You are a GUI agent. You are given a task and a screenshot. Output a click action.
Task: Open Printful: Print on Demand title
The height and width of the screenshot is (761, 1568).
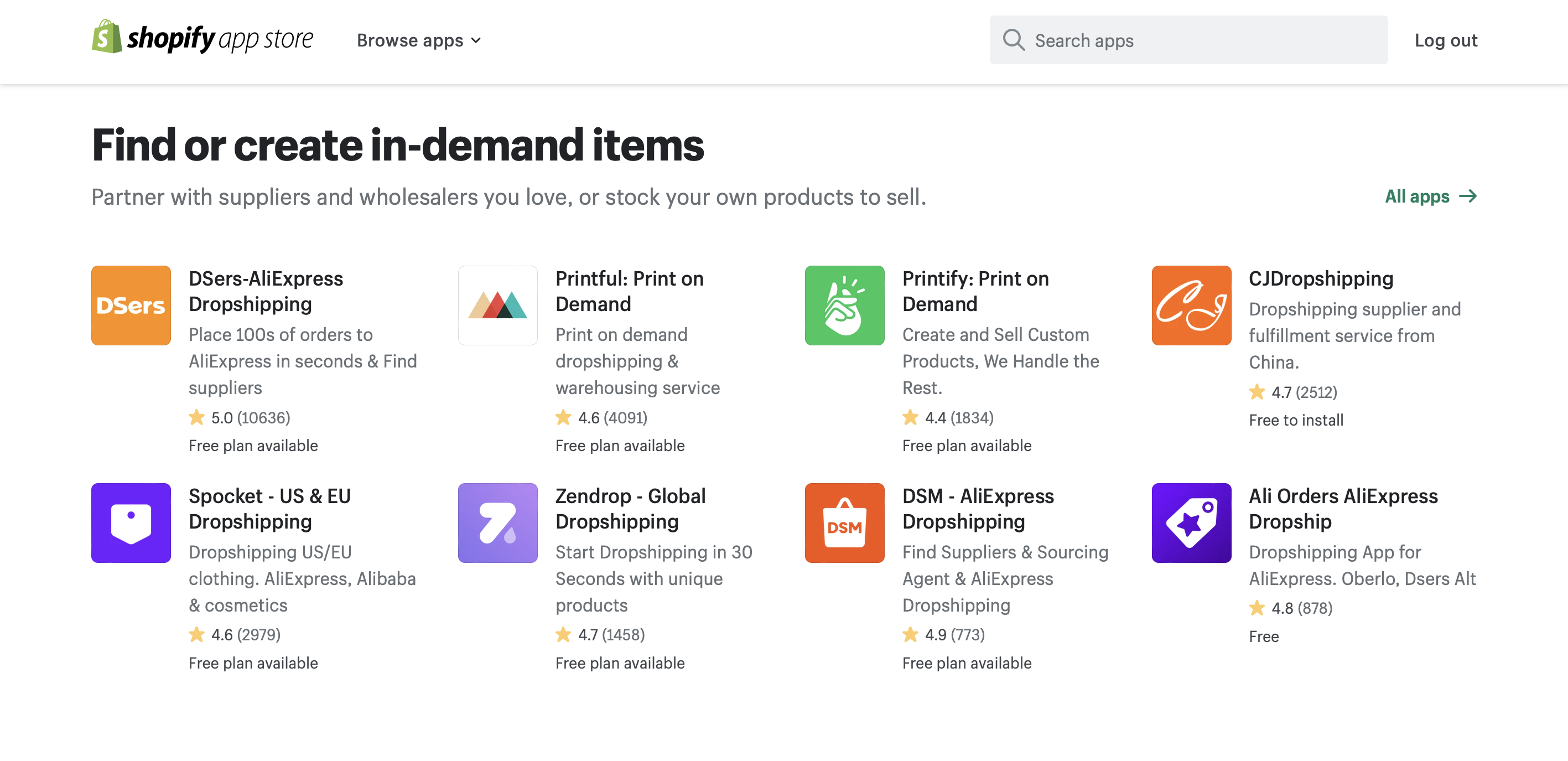(630, 291)
